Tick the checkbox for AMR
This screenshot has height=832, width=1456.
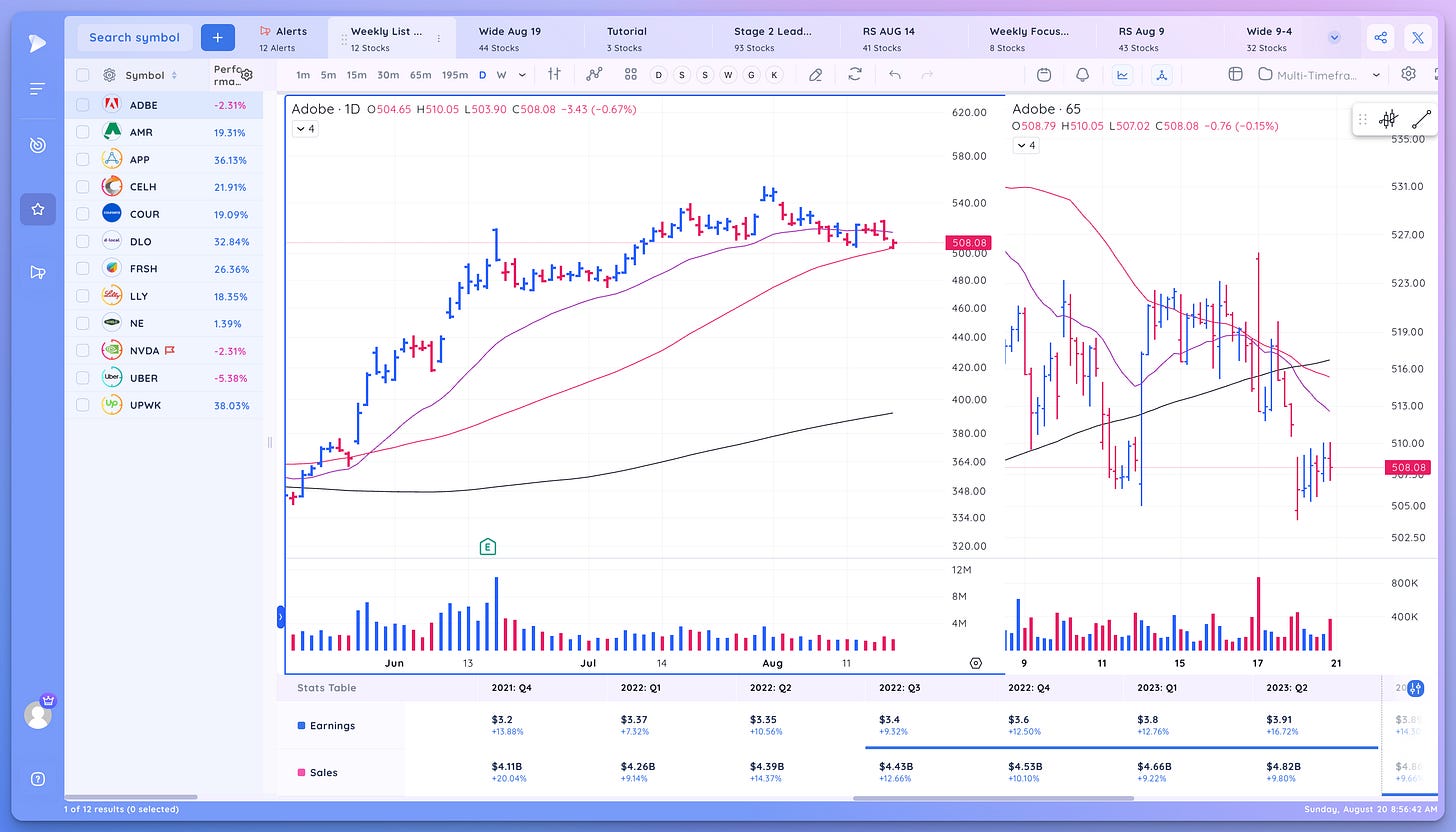pyautogui.click(x=83, y=132)
